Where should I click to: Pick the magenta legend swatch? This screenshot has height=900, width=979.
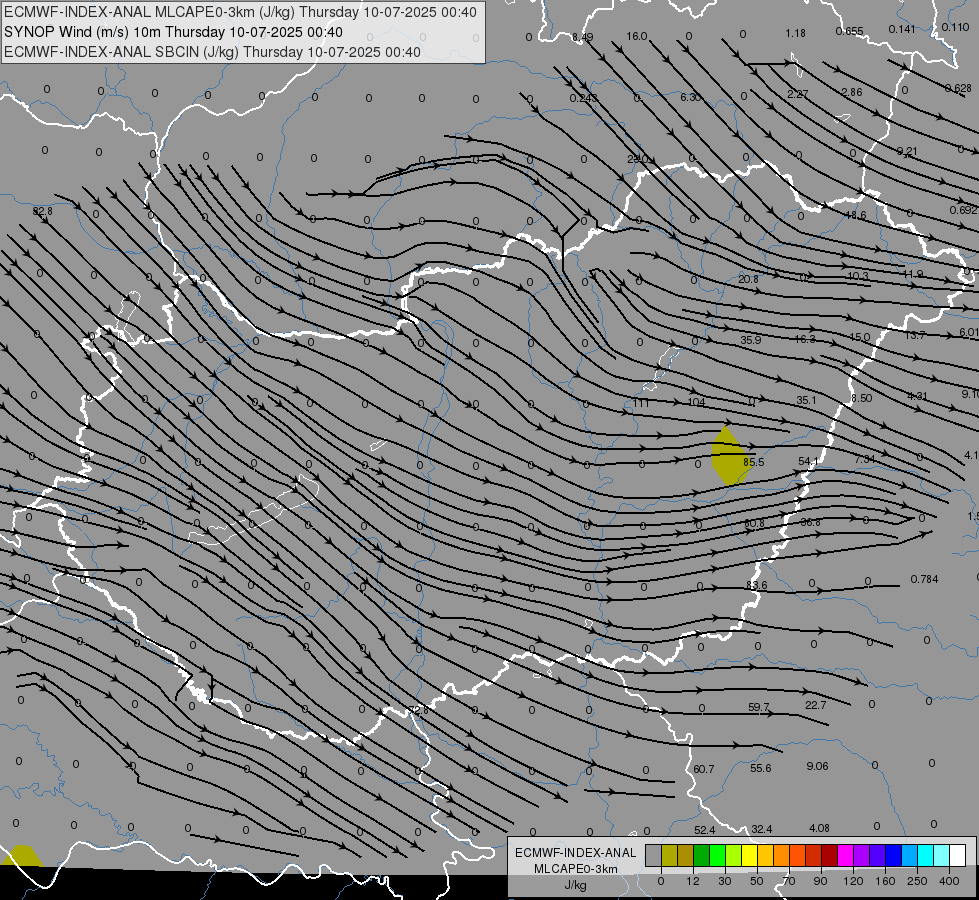845,855
